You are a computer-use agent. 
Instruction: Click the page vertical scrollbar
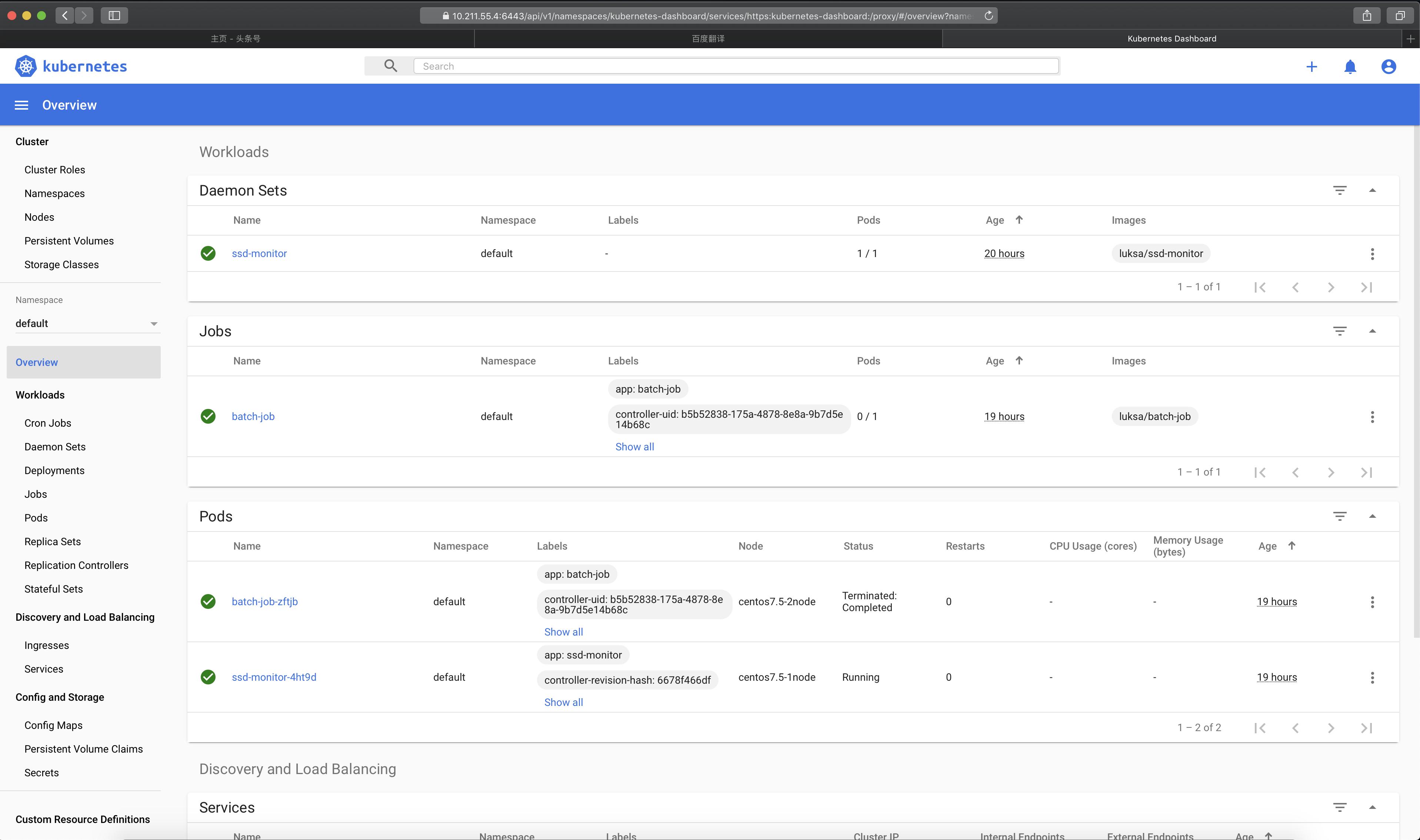click(x=1416, y=382)
